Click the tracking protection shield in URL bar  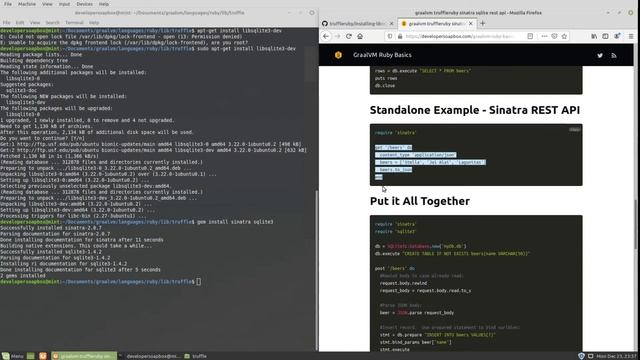pos(390,36)
